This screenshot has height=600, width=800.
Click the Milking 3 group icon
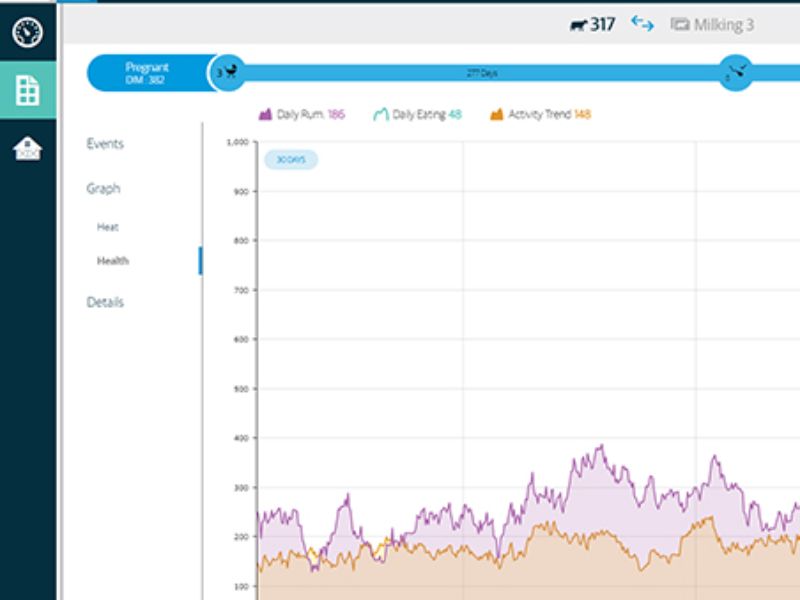tap(680, 25)
